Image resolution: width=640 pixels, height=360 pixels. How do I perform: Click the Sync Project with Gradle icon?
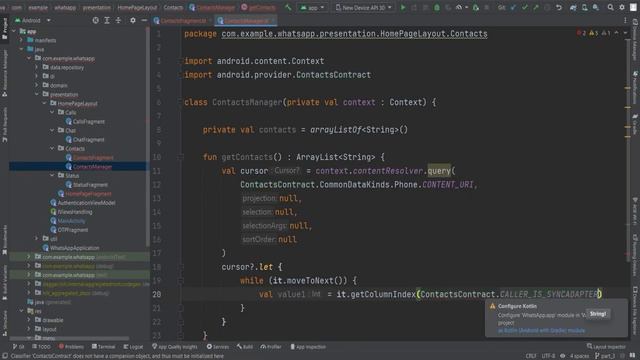pos(573,7)
